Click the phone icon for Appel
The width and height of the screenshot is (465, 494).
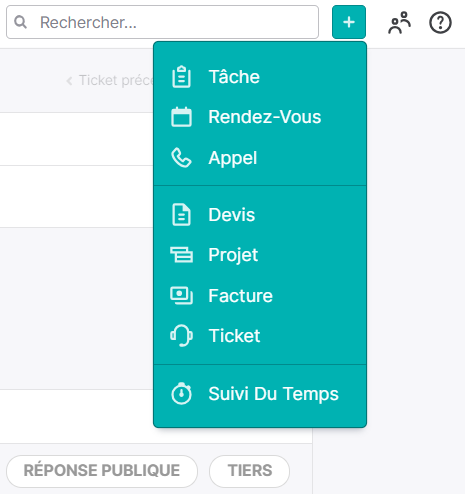click(x=181, y=158)
